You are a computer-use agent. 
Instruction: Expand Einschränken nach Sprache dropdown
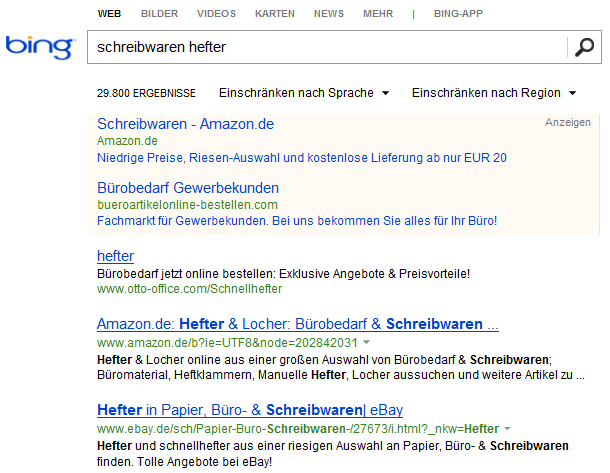click(x=304, y=93)
